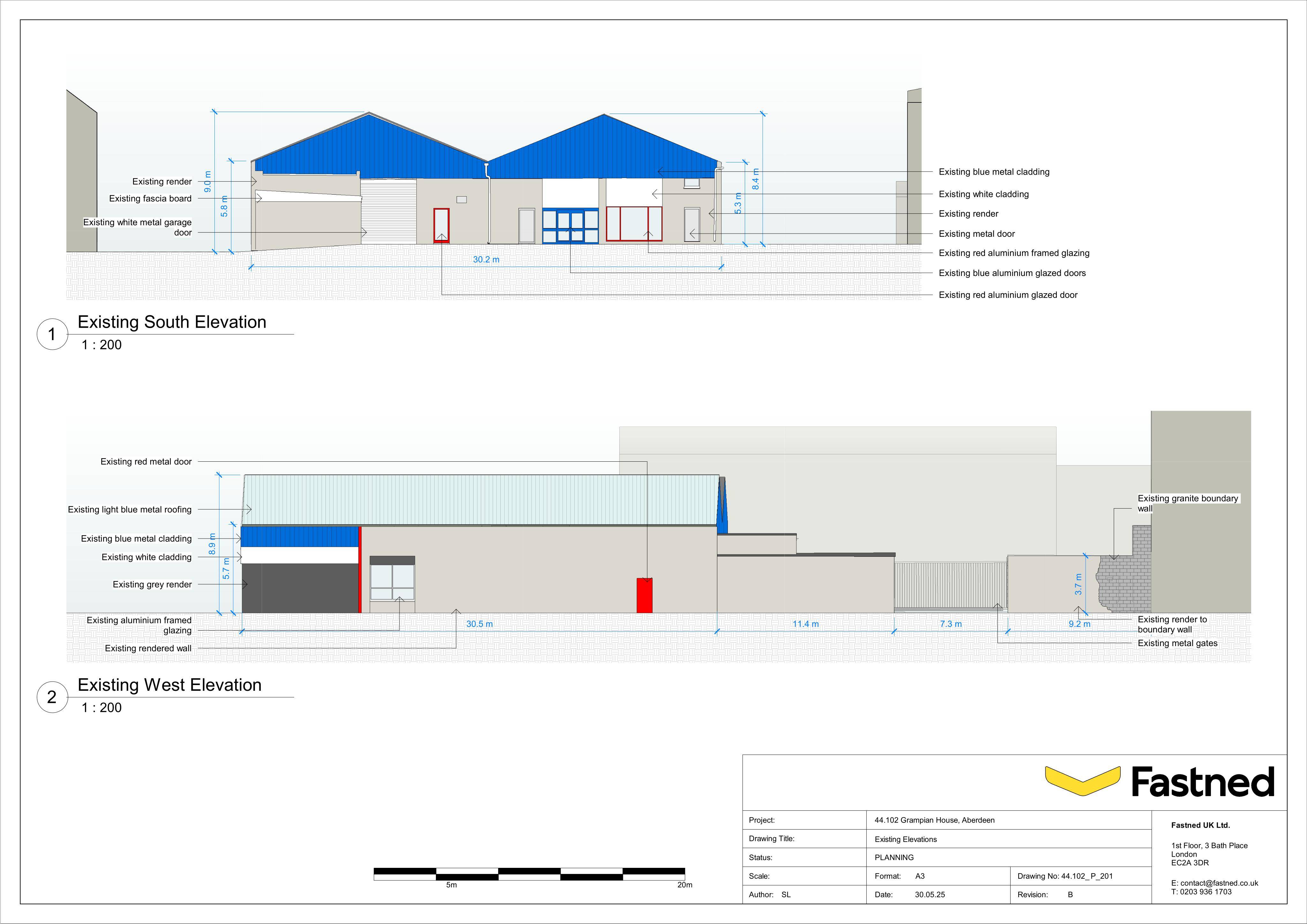This screenshot has width=1307, height=924.
Task: Click project name '44.102 Grampian House, Aberdeen'
Action: click(934, 820)
